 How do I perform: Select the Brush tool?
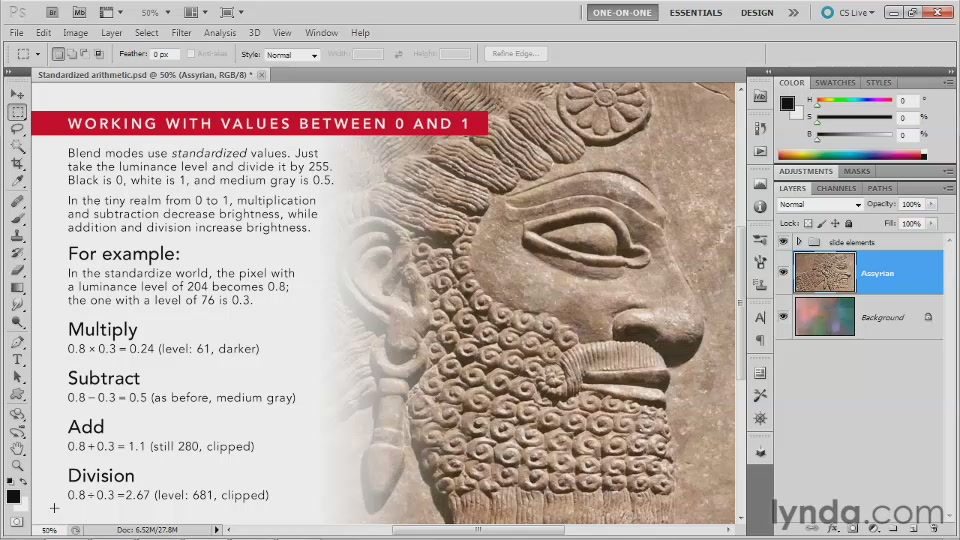[x=17, y=219]
